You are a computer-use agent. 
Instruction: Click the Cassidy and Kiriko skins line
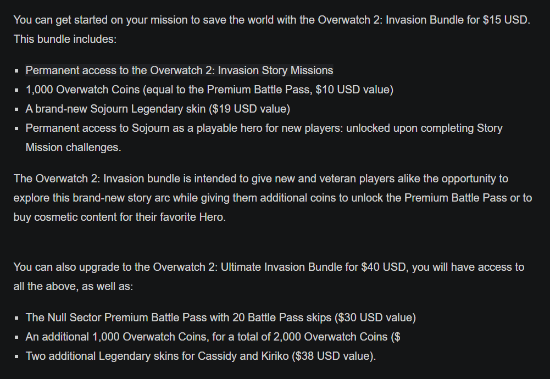(201, 356)
